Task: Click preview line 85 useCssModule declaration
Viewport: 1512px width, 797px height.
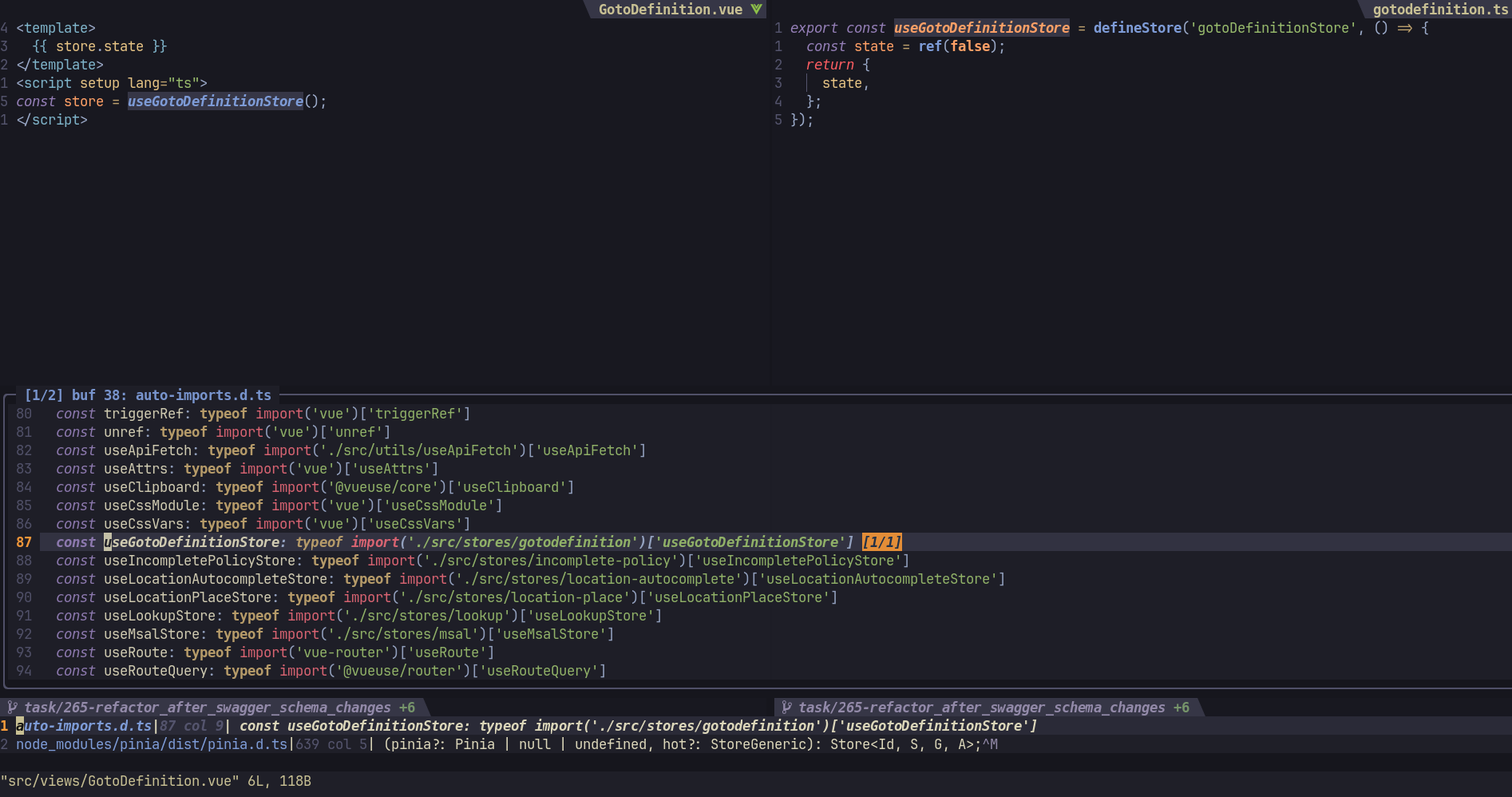Action: tap(279, 506)
